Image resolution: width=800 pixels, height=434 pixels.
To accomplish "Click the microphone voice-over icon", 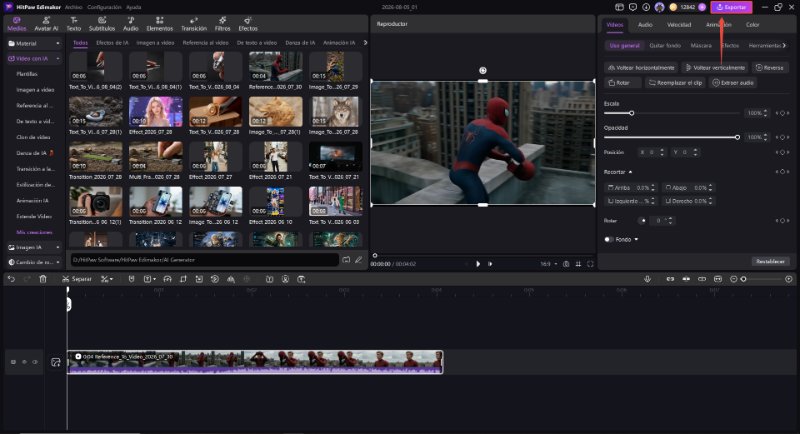I will (x=647, y=279).
